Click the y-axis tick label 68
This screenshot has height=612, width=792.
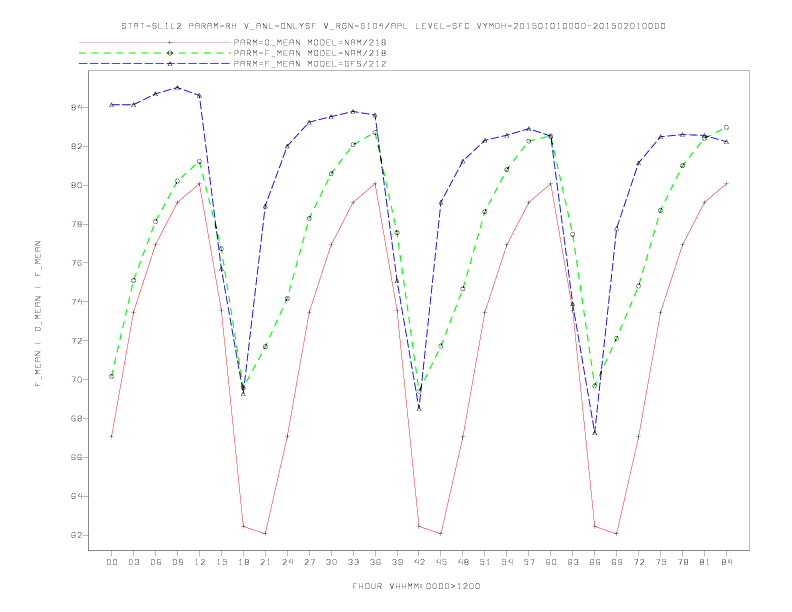pos(77,419)
